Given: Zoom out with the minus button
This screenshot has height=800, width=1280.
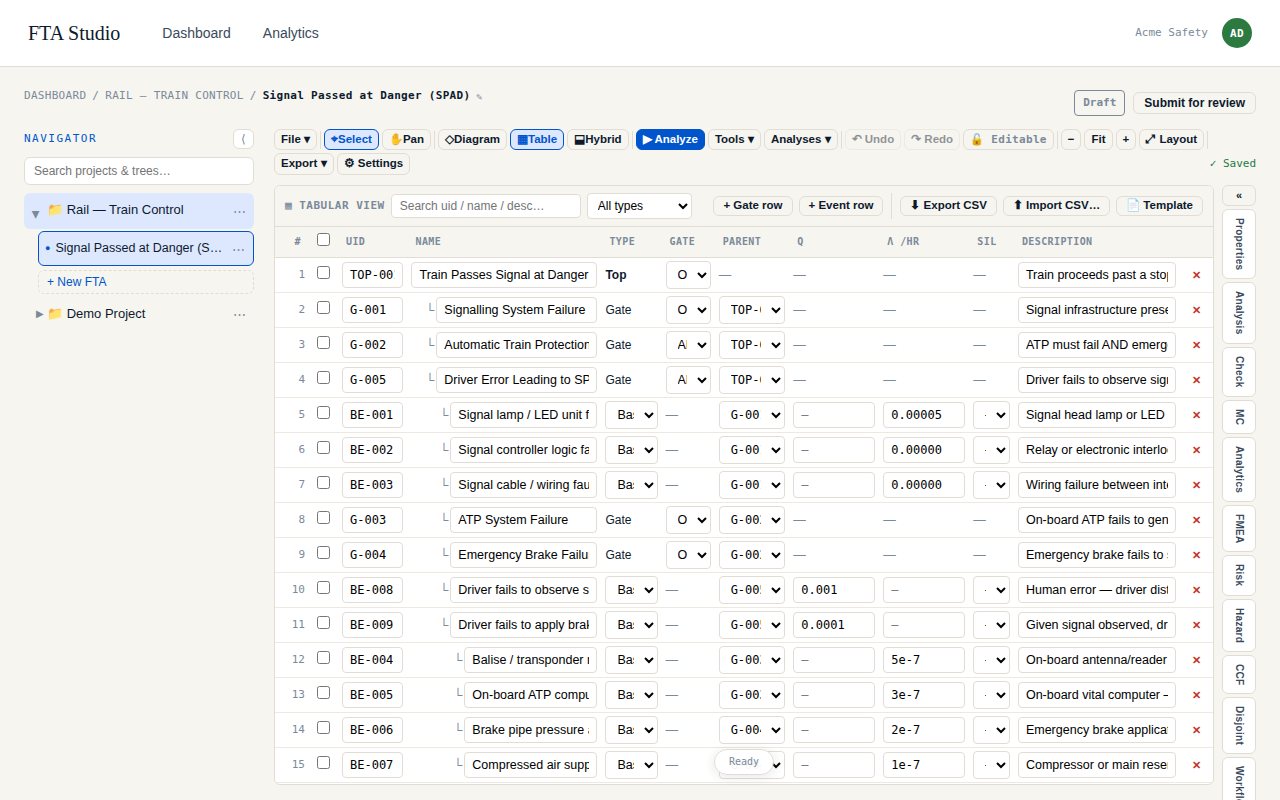Looking at the screenshot, I should [1071, 140].
